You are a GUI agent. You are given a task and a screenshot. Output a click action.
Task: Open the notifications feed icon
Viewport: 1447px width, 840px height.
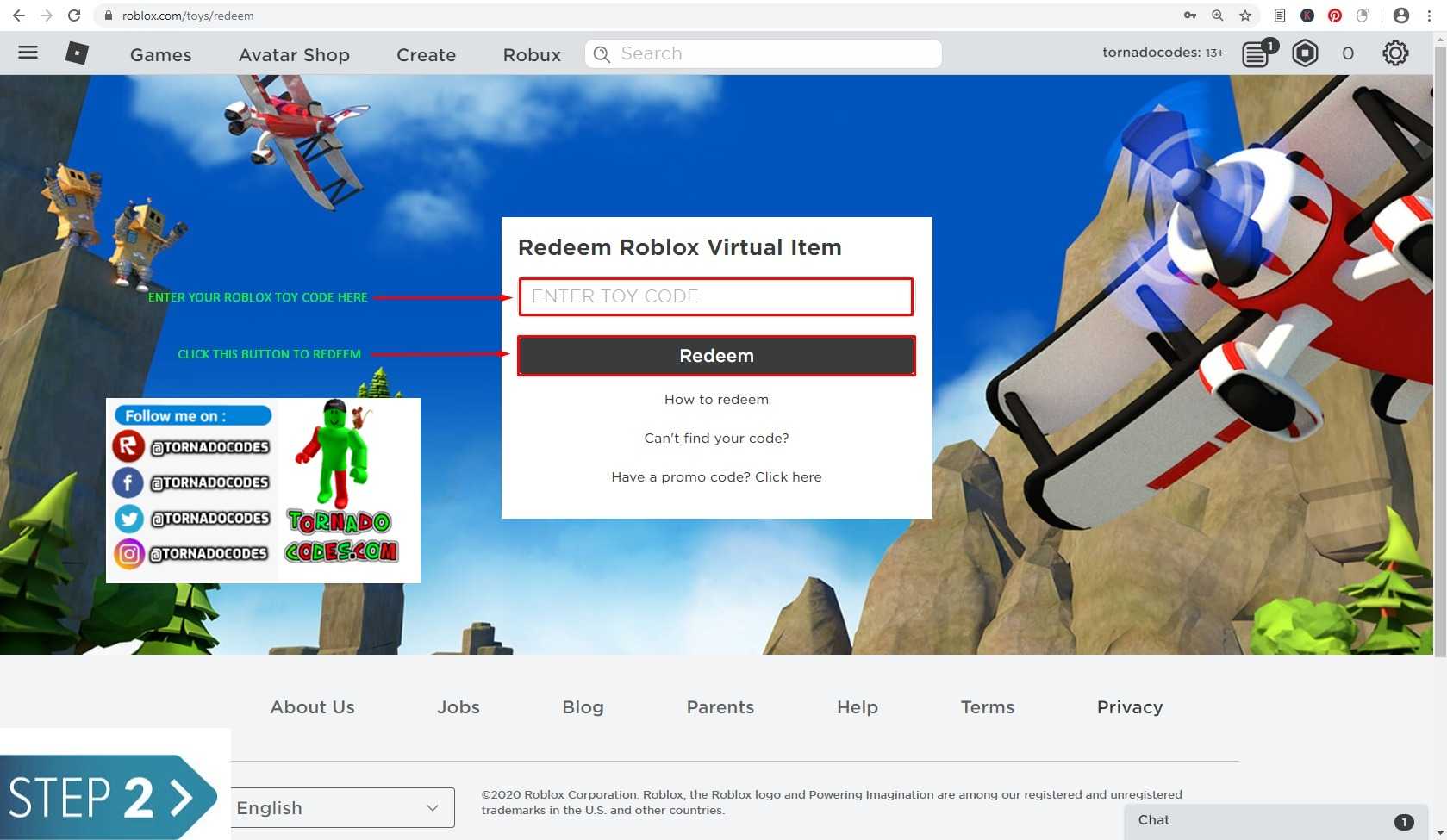click(x=1257, y=53)
